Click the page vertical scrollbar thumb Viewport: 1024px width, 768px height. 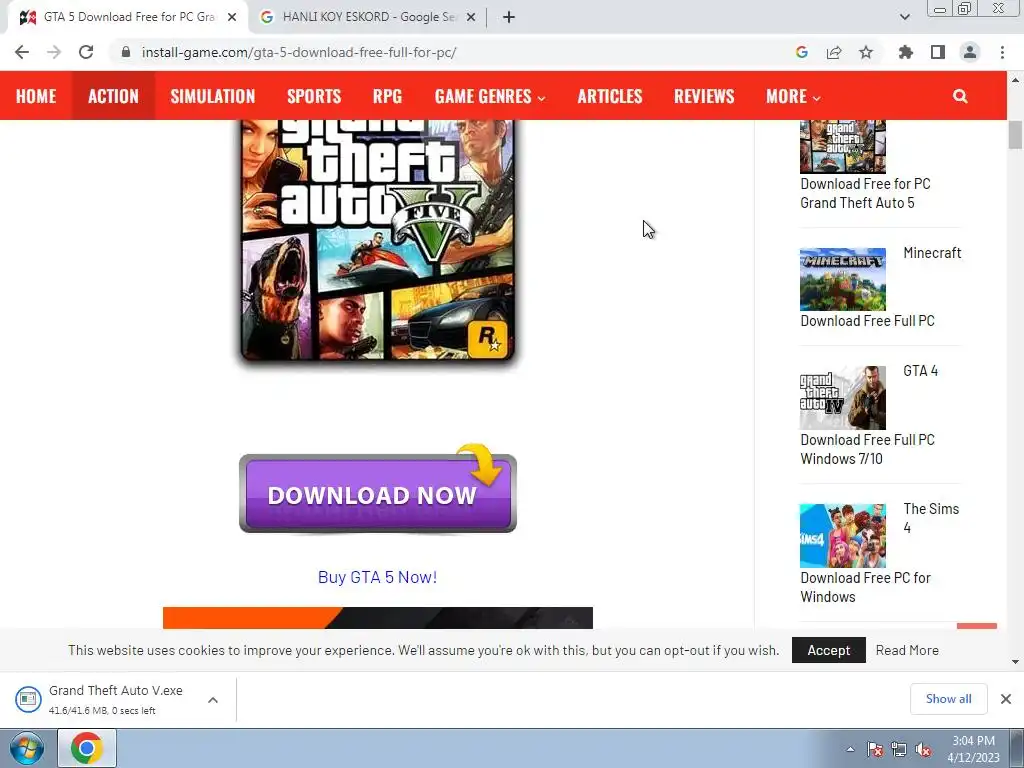(x=1015, y=135)
